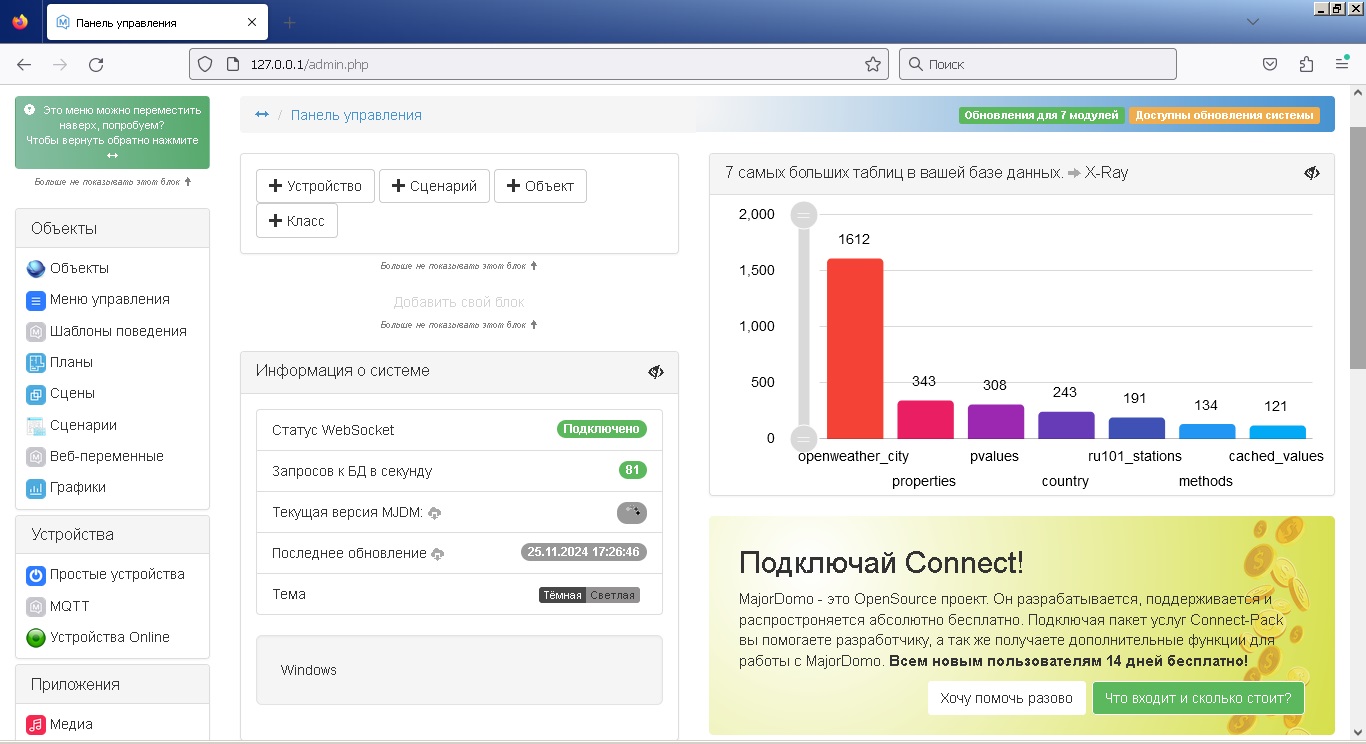Screen dimensions: 1366x744
Task: Click the red openweather_city bar
Action: tap(855, 348)
